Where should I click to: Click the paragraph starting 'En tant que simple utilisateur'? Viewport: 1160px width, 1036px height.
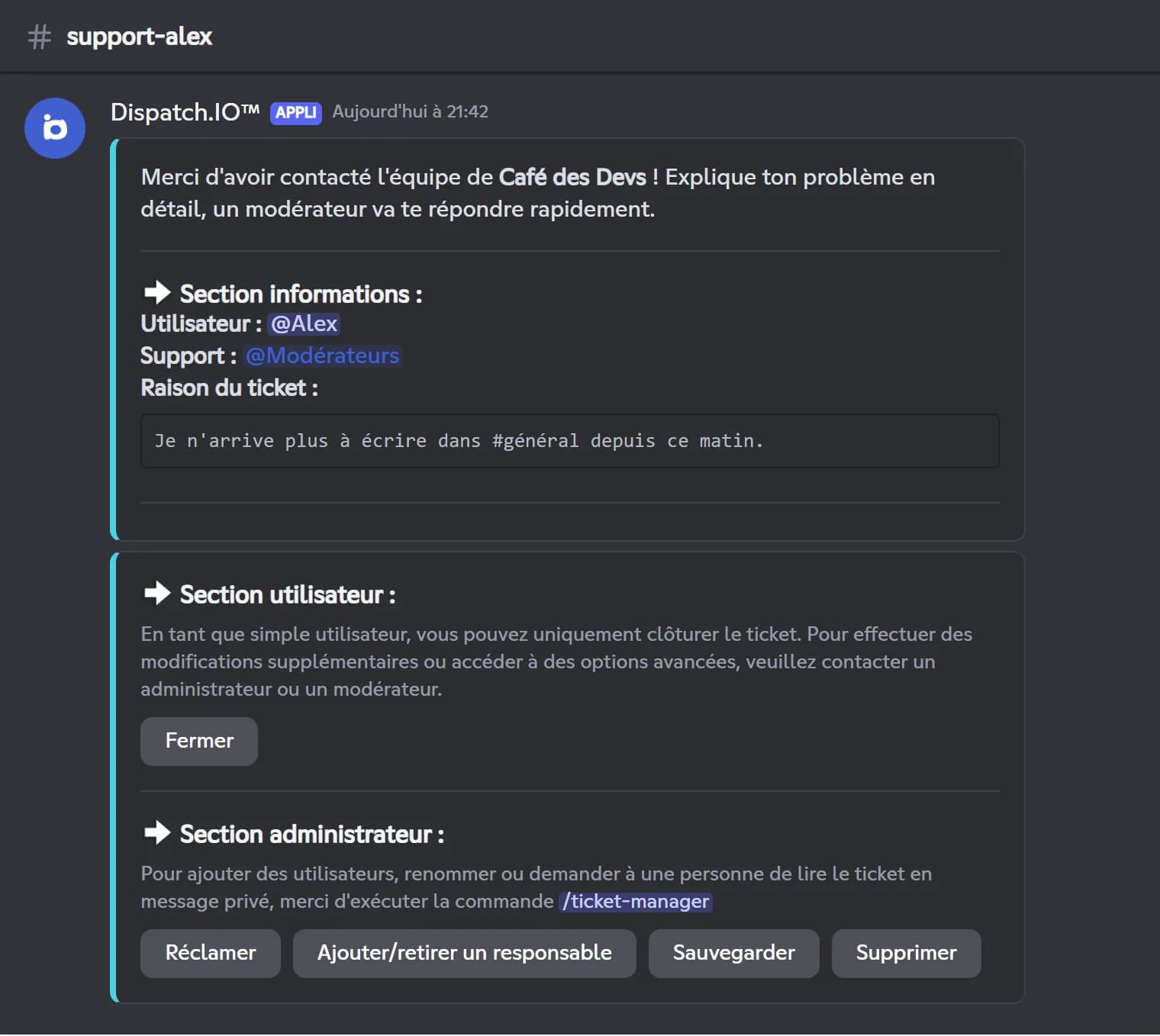tap(556, 661)
